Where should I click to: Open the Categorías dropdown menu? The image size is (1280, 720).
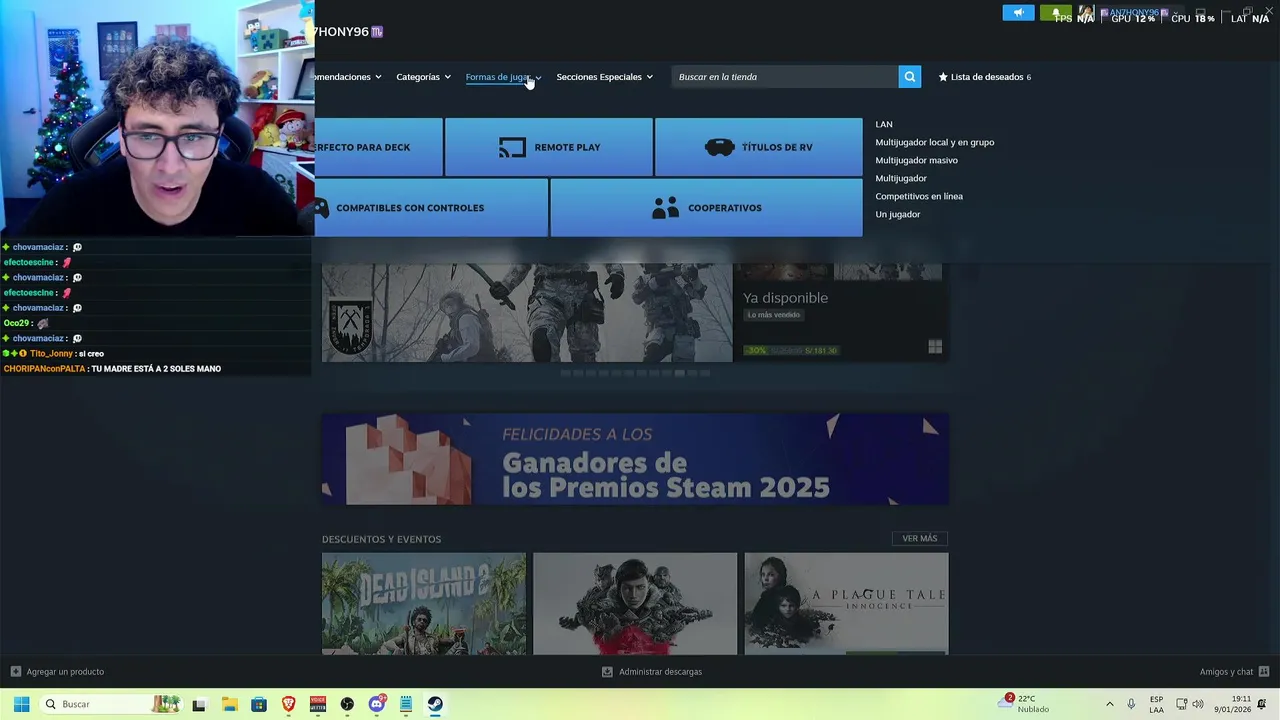tap(423, 77)
